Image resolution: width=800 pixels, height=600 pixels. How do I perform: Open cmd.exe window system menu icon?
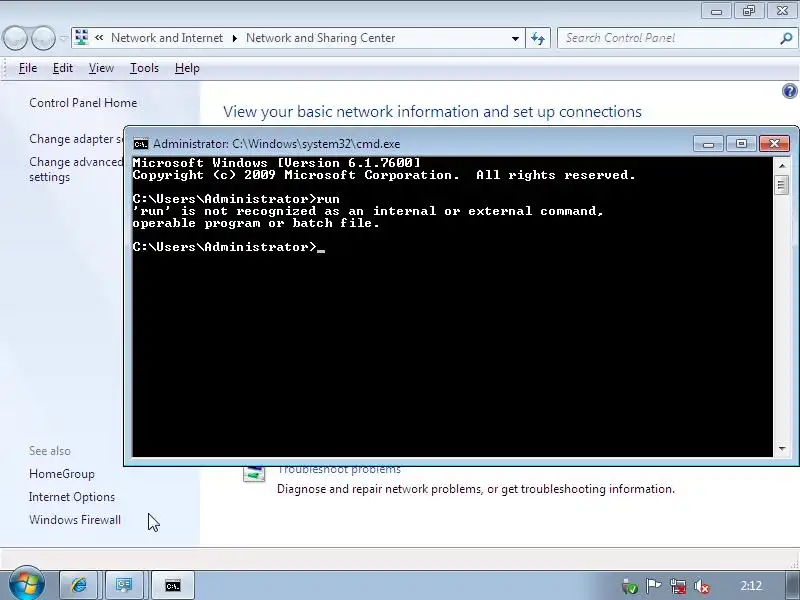pyautogui.click(x=140, y=144)
